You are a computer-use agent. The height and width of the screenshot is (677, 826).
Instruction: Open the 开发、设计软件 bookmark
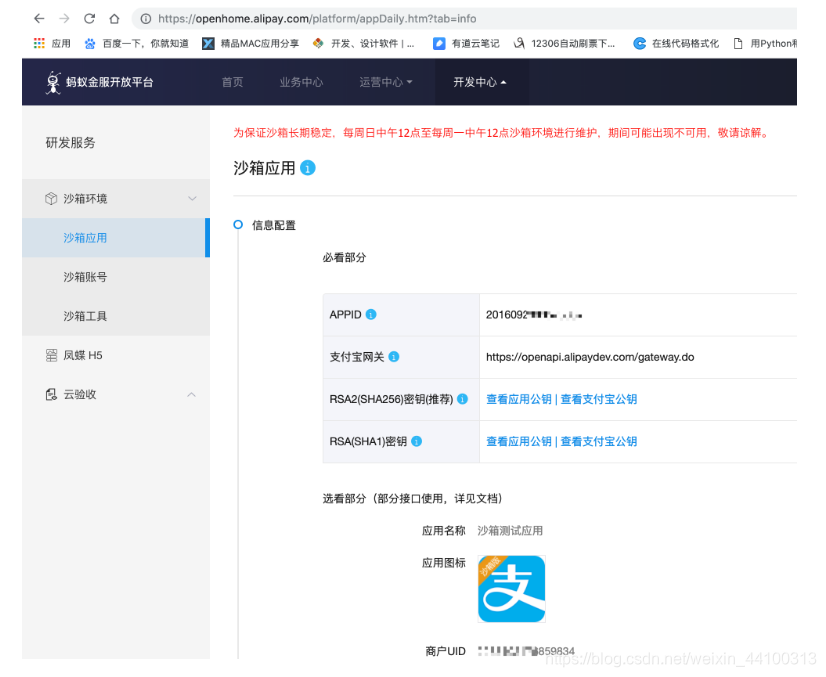pyautogui.click(x=363, y=43)
